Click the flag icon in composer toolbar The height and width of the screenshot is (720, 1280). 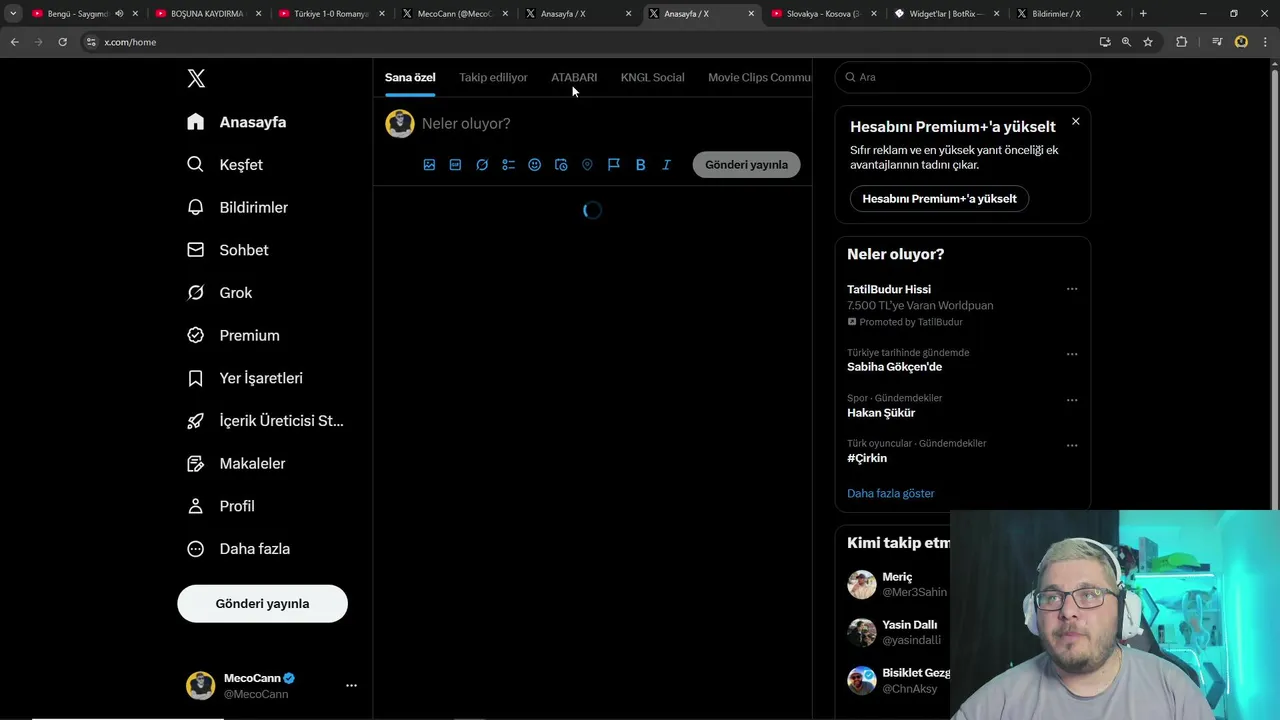point(614,165)
